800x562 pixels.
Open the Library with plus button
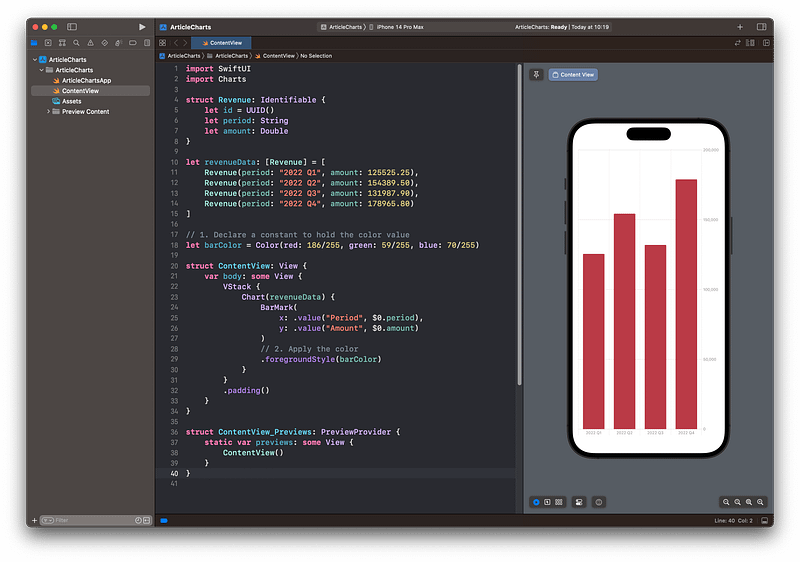click(740, 27)
